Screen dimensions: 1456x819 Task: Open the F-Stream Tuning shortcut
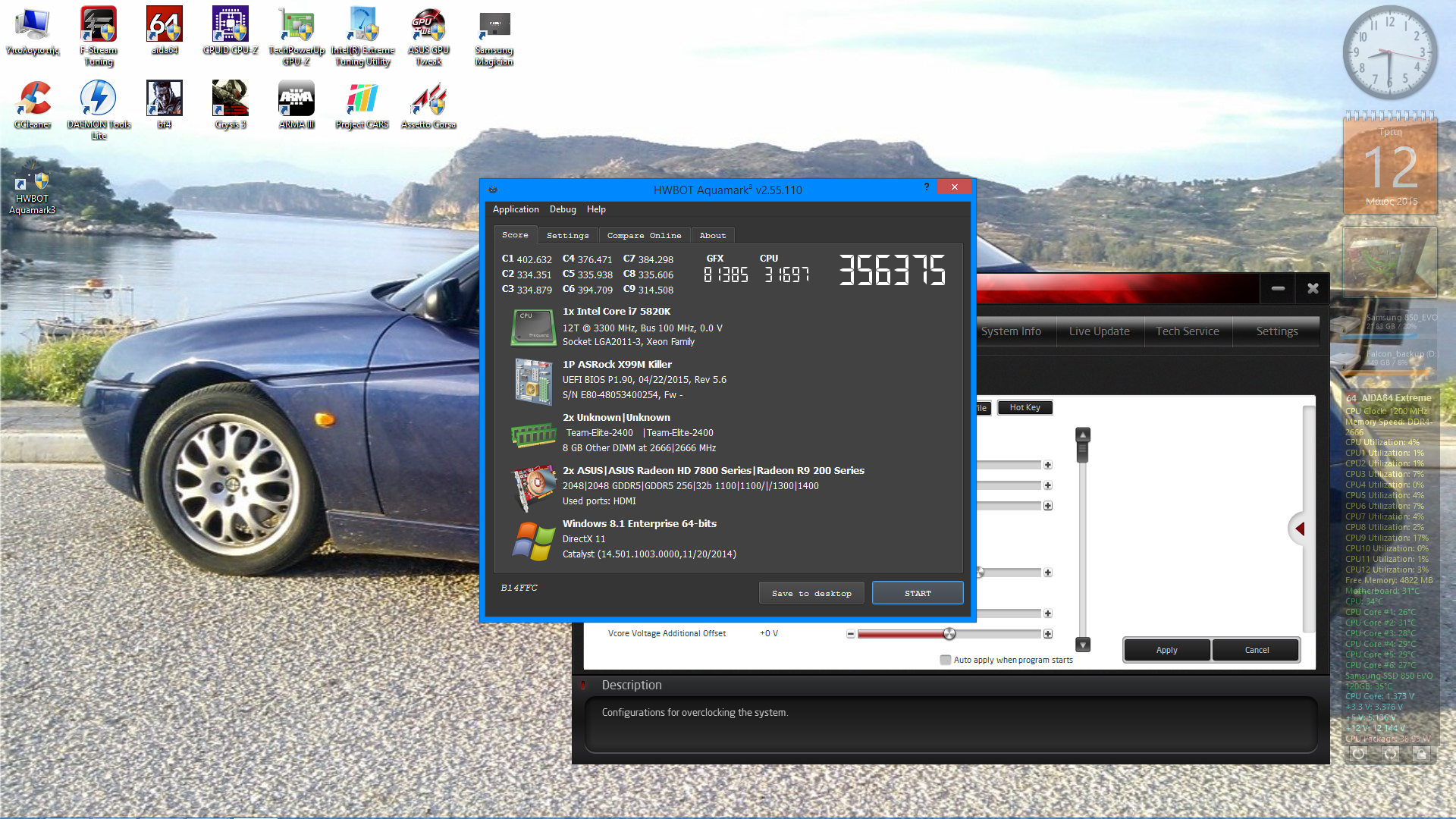[x=99, y=36]
